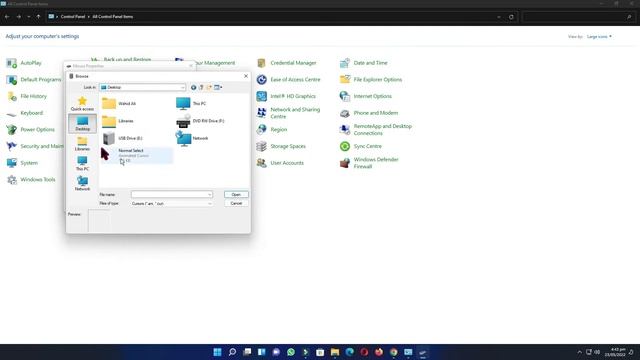Open View by Large icons dropdown
The width and height of the screenshot is (640, 360).
click(x=599, y=37)
